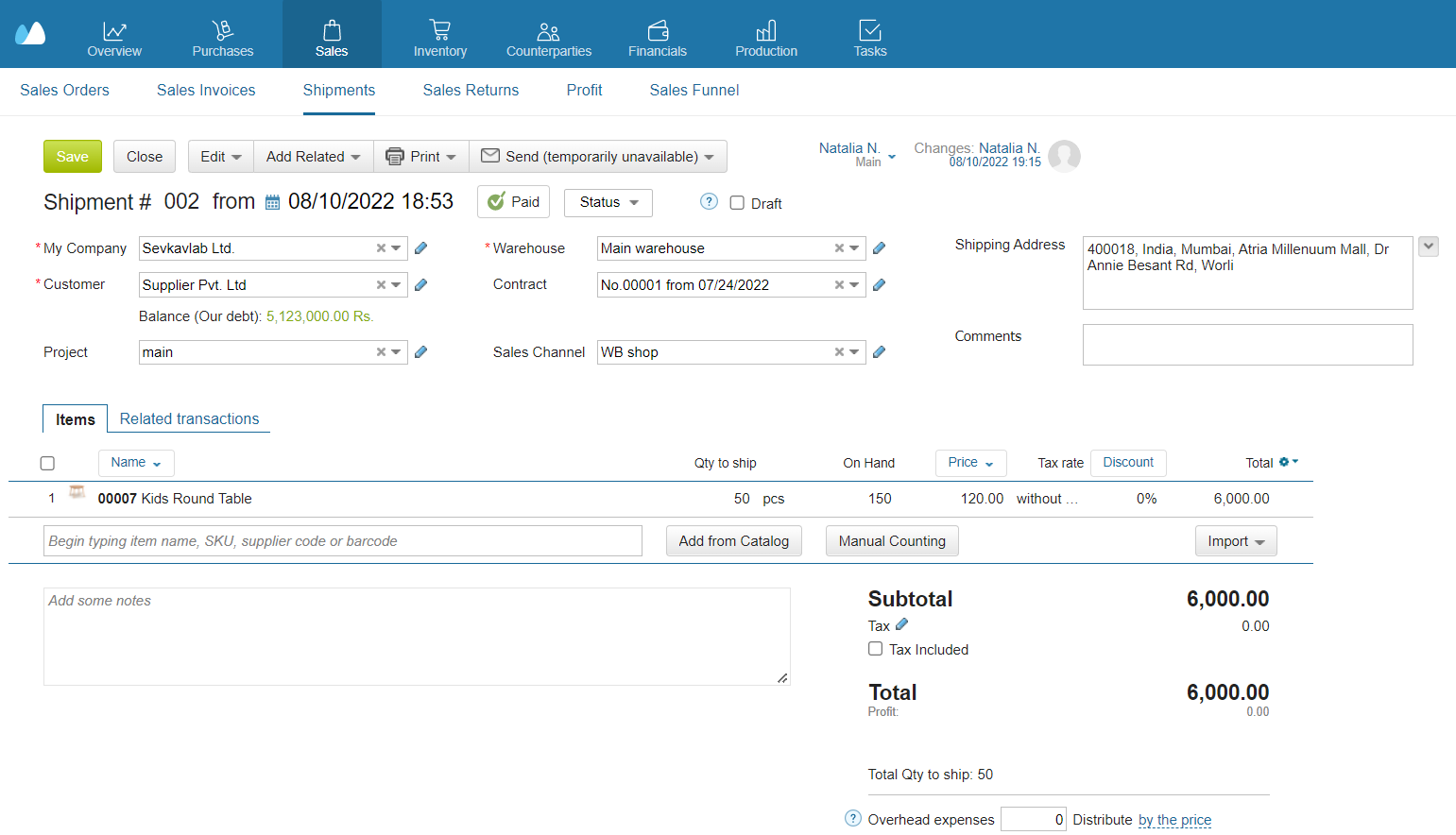Open the Sales Returns tab
Viewport: 1456px width, 835px height.
471,91
